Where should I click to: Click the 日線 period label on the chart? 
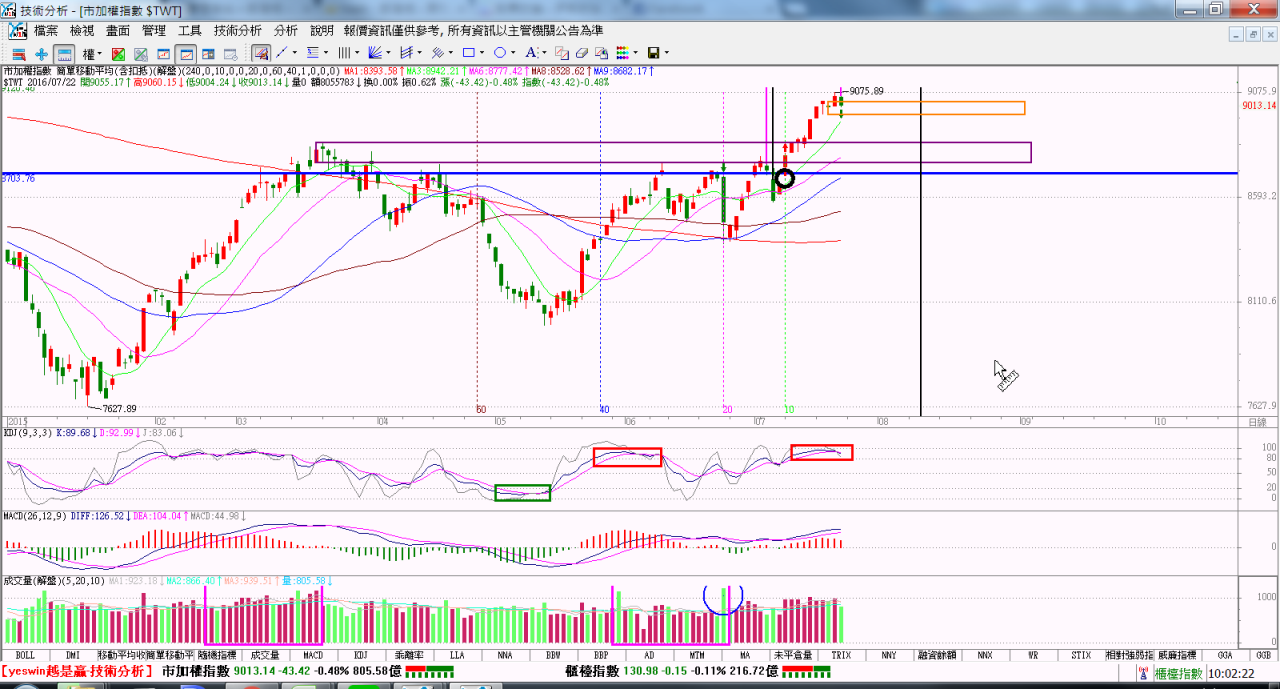click(1258, 423)
